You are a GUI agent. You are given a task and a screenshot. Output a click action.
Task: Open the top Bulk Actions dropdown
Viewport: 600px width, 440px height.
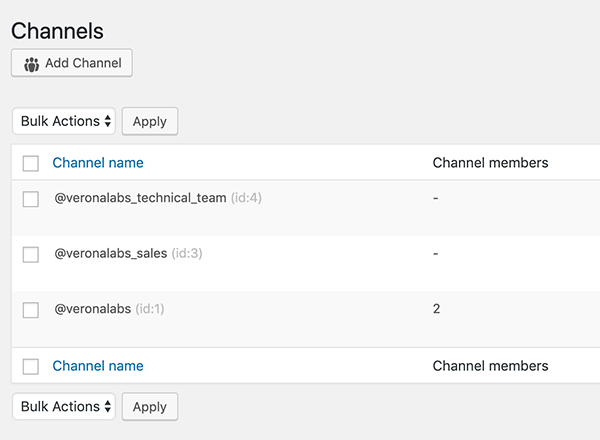(x=64, y=121)
